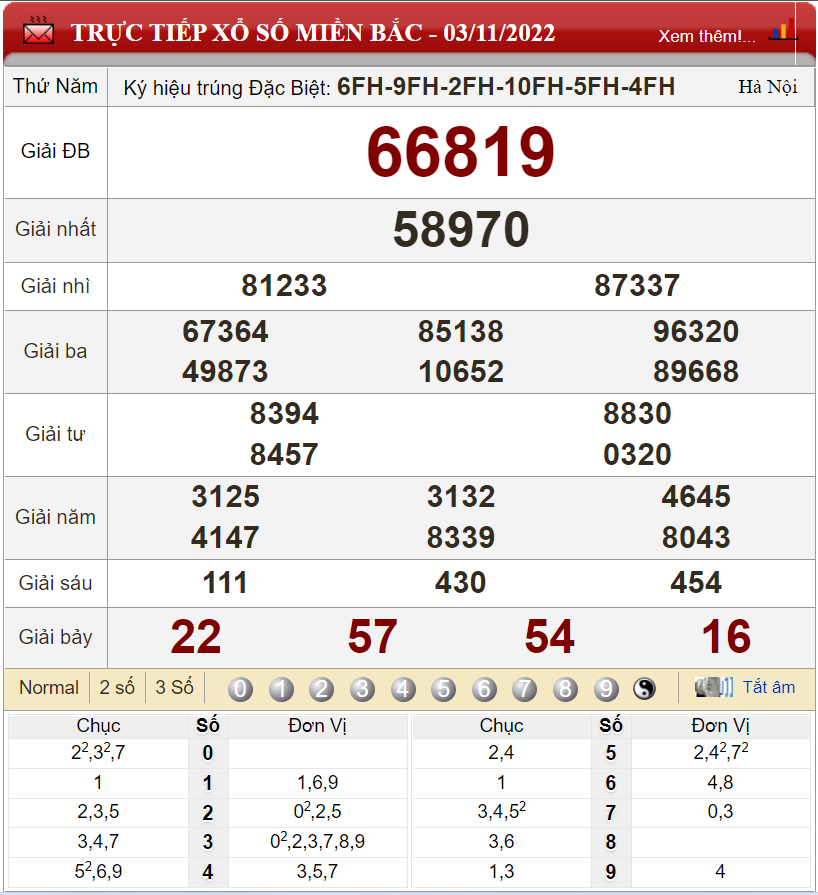Image resolution: width=818 pixels, height=895 pixels.
Task: Click the special prize number 66819
Action: 461,152
